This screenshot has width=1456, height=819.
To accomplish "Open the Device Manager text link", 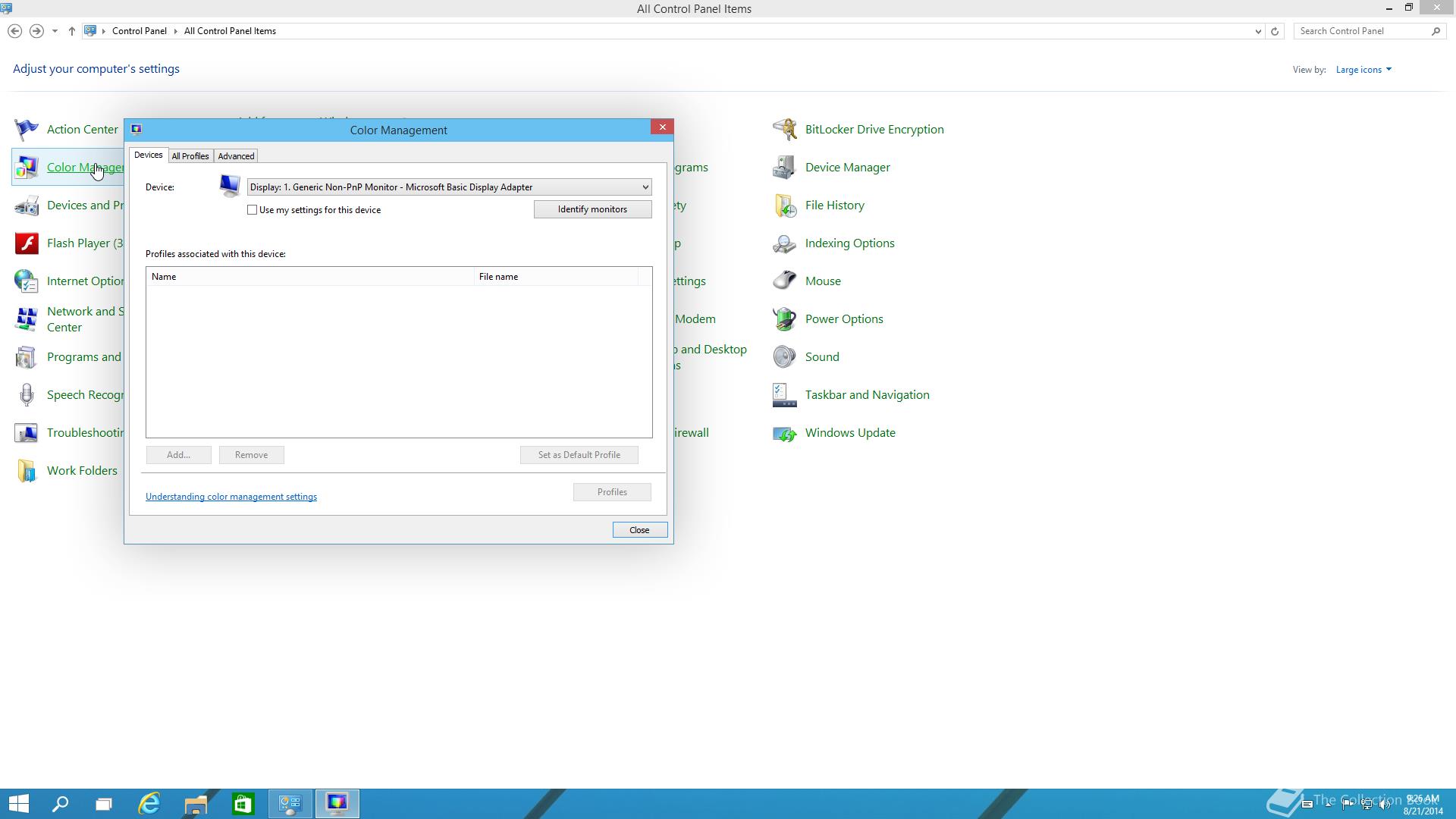I will coord(848,168).
